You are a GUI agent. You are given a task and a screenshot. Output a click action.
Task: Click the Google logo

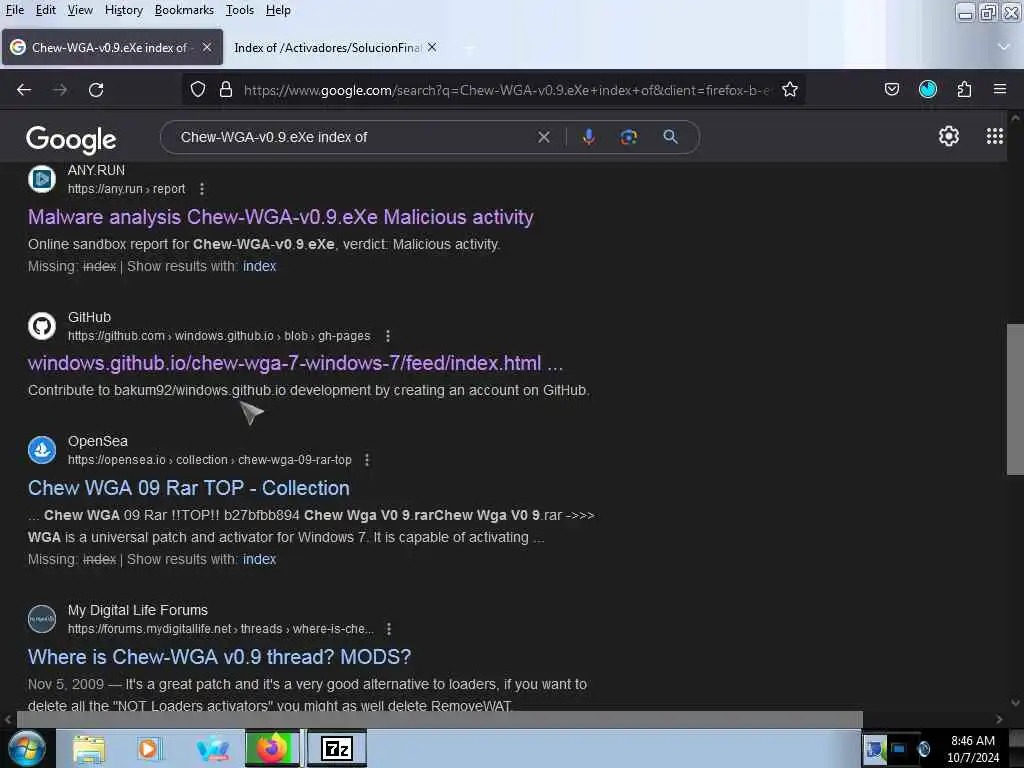71,138
